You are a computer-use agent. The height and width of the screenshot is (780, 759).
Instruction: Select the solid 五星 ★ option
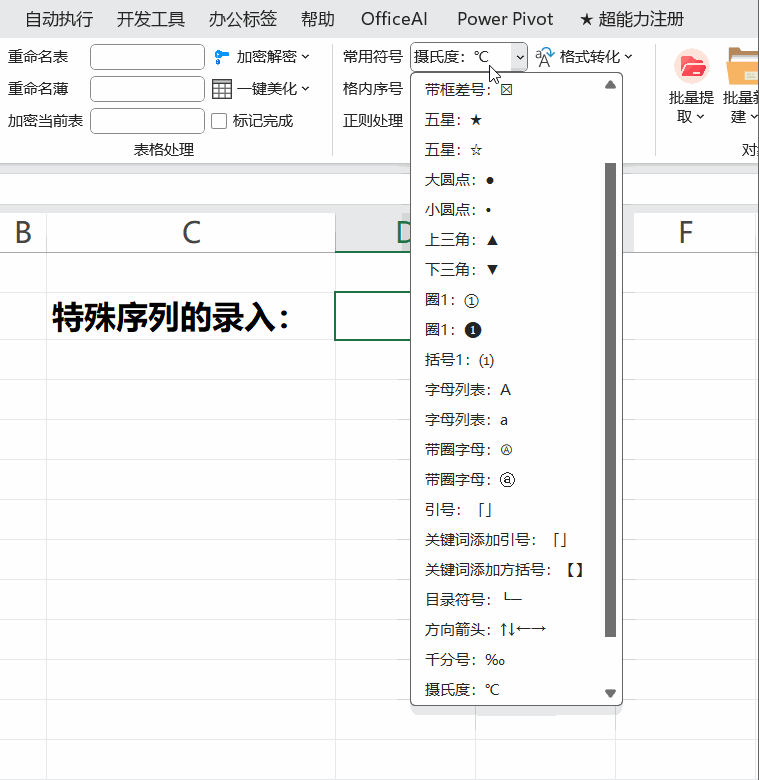507,120
